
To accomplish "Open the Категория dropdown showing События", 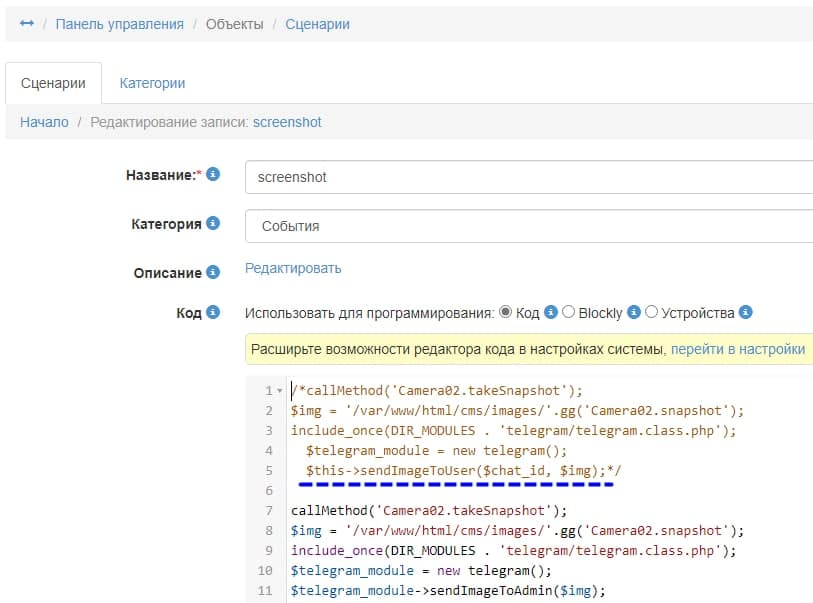I will pyautogui.click(x=528, y=226).
